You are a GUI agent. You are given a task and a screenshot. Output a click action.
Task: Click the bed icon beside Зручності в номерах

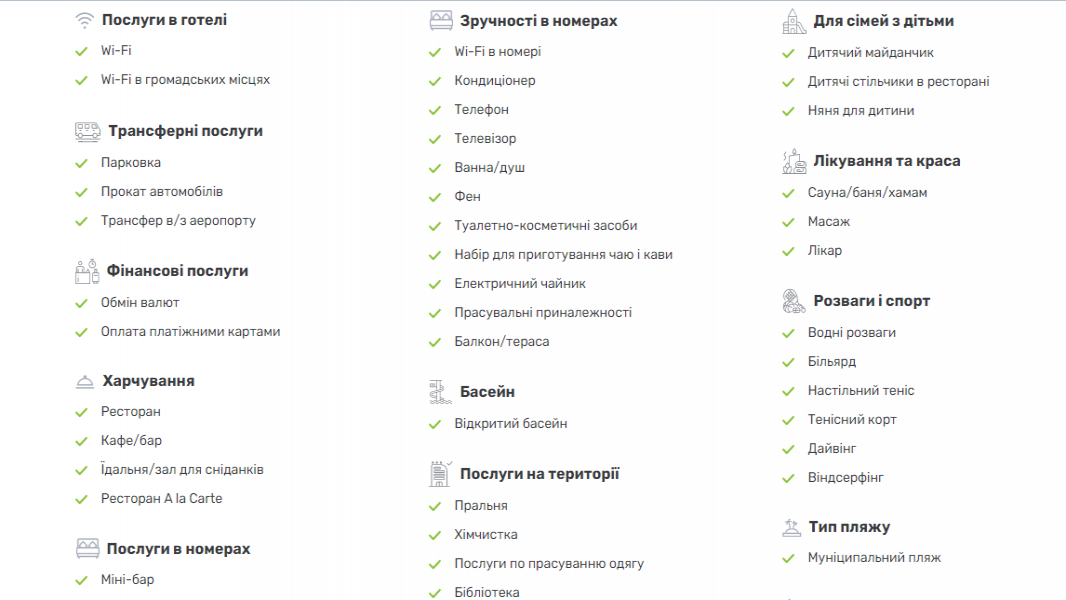[441, 20]
